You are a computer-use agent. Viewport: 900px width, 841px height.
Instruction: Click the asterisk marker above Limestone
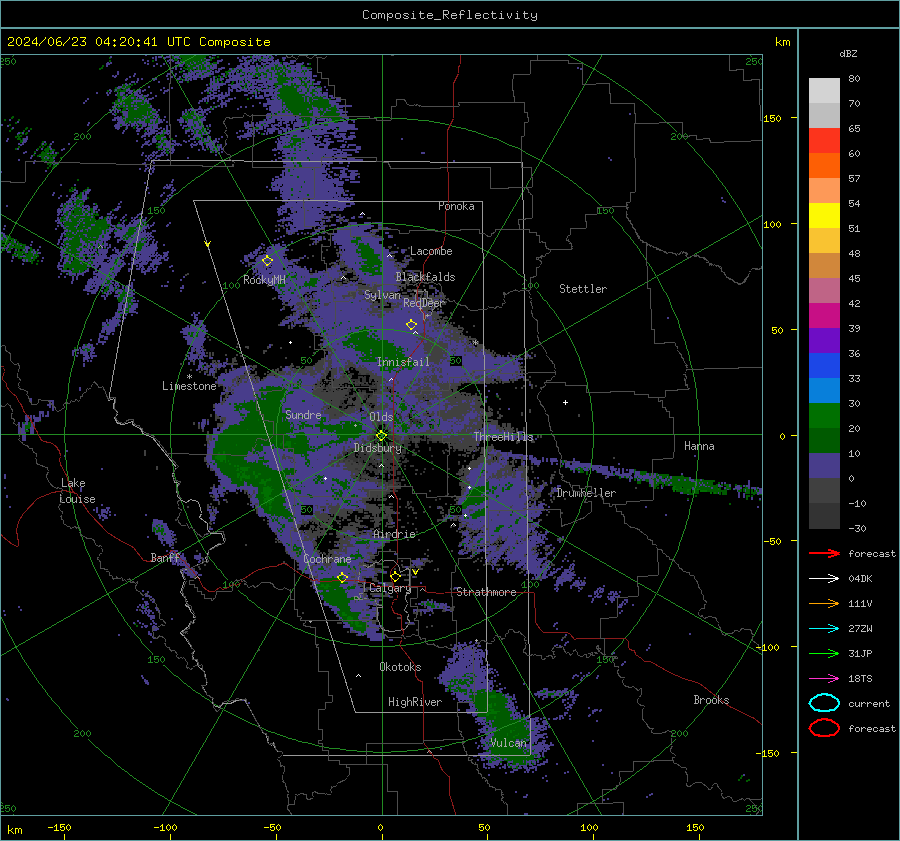(189, 377)
